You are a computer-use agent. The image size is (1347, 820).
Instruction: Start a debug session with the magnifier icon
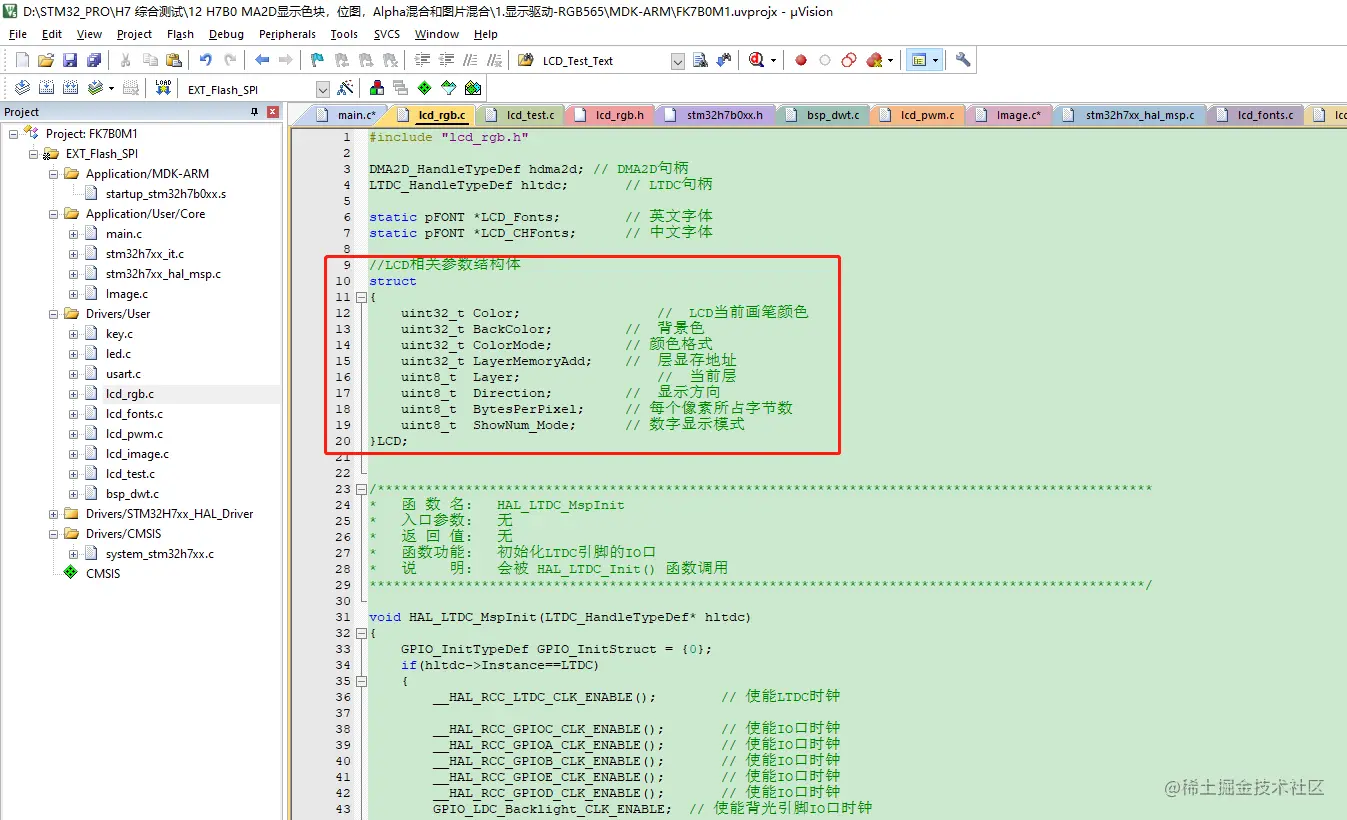coord(757,60)
